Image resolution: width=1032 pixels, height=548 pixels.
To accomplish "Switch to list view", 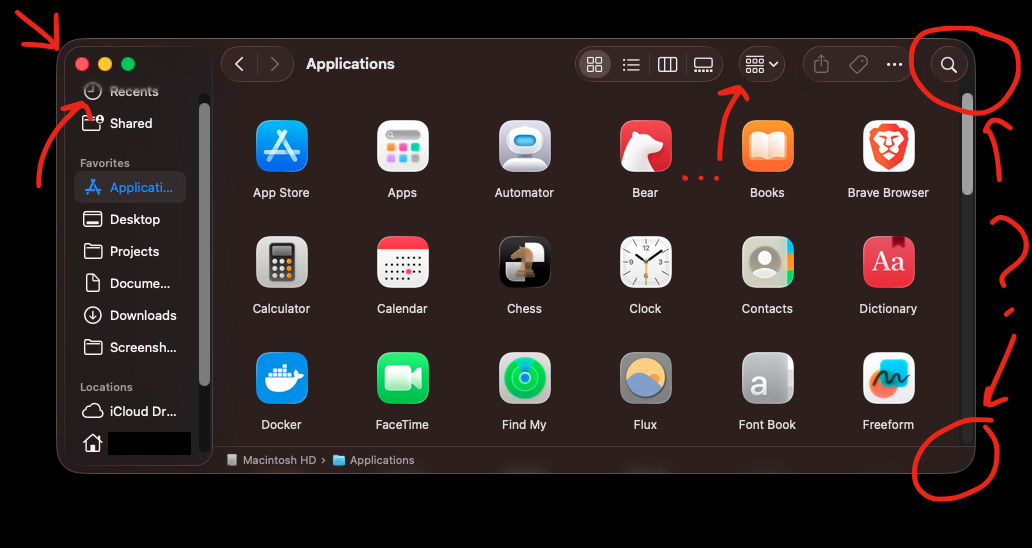I will 631,64.
